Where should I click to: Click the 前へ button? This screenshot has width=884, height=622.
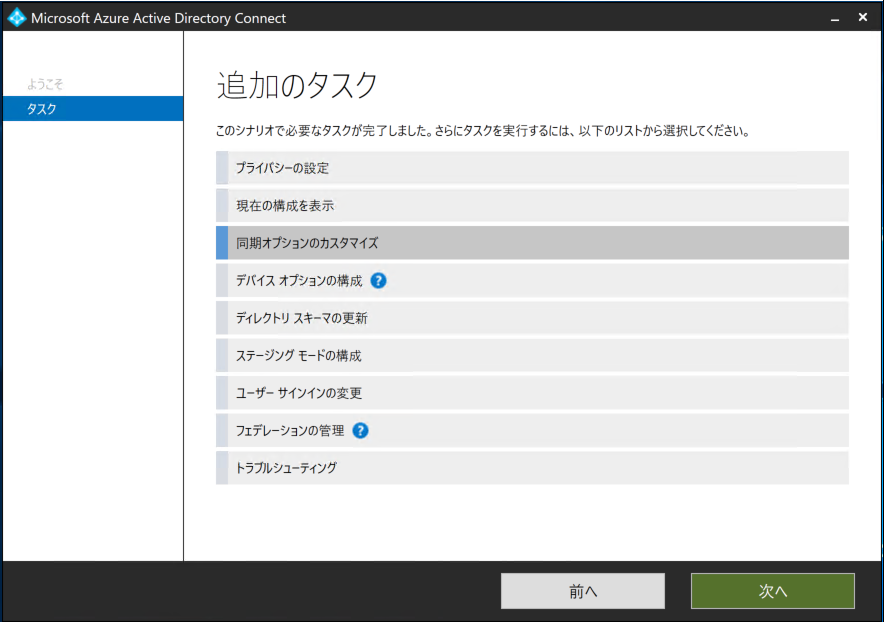tap(583, 591)
